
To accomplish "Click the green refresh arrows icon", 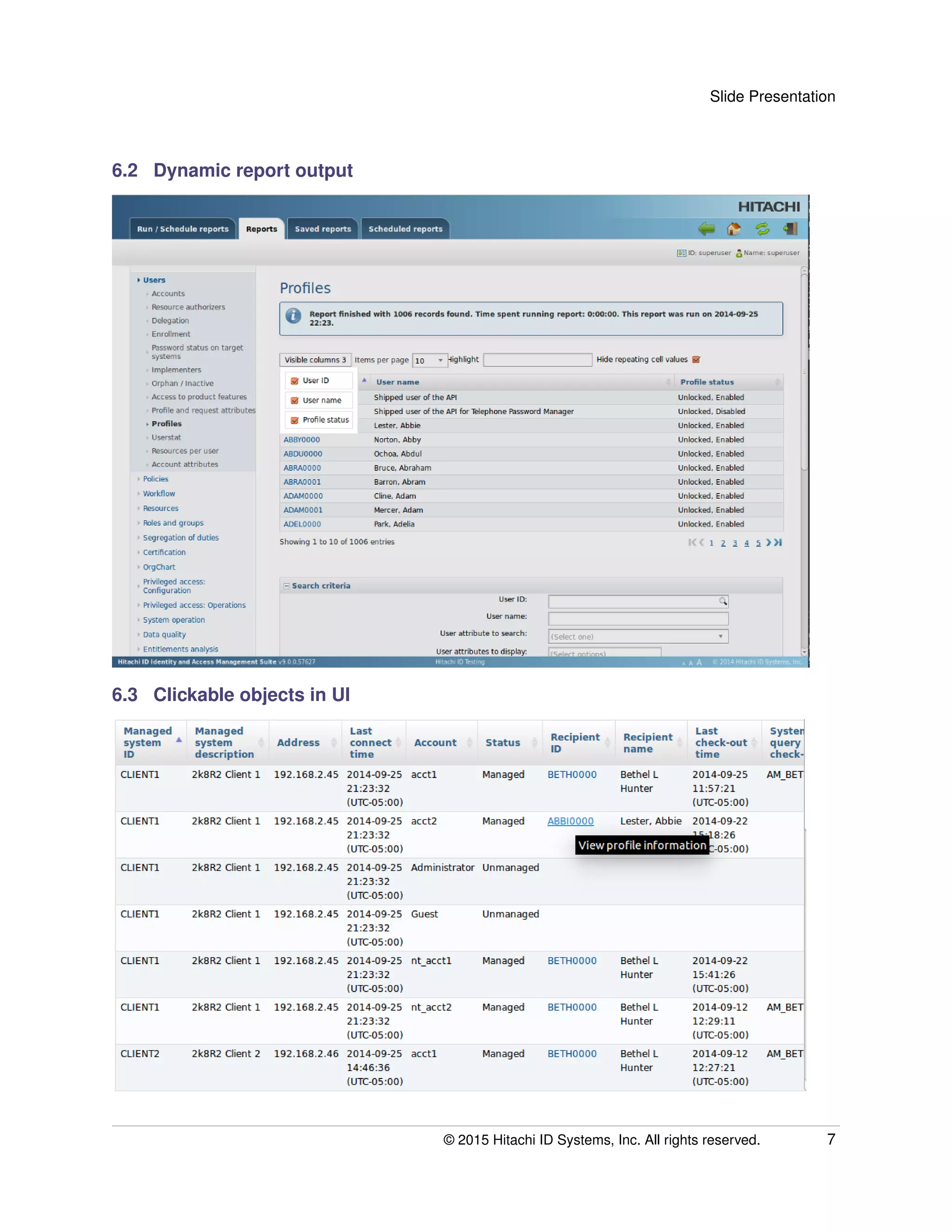I will tap(762, 228).
